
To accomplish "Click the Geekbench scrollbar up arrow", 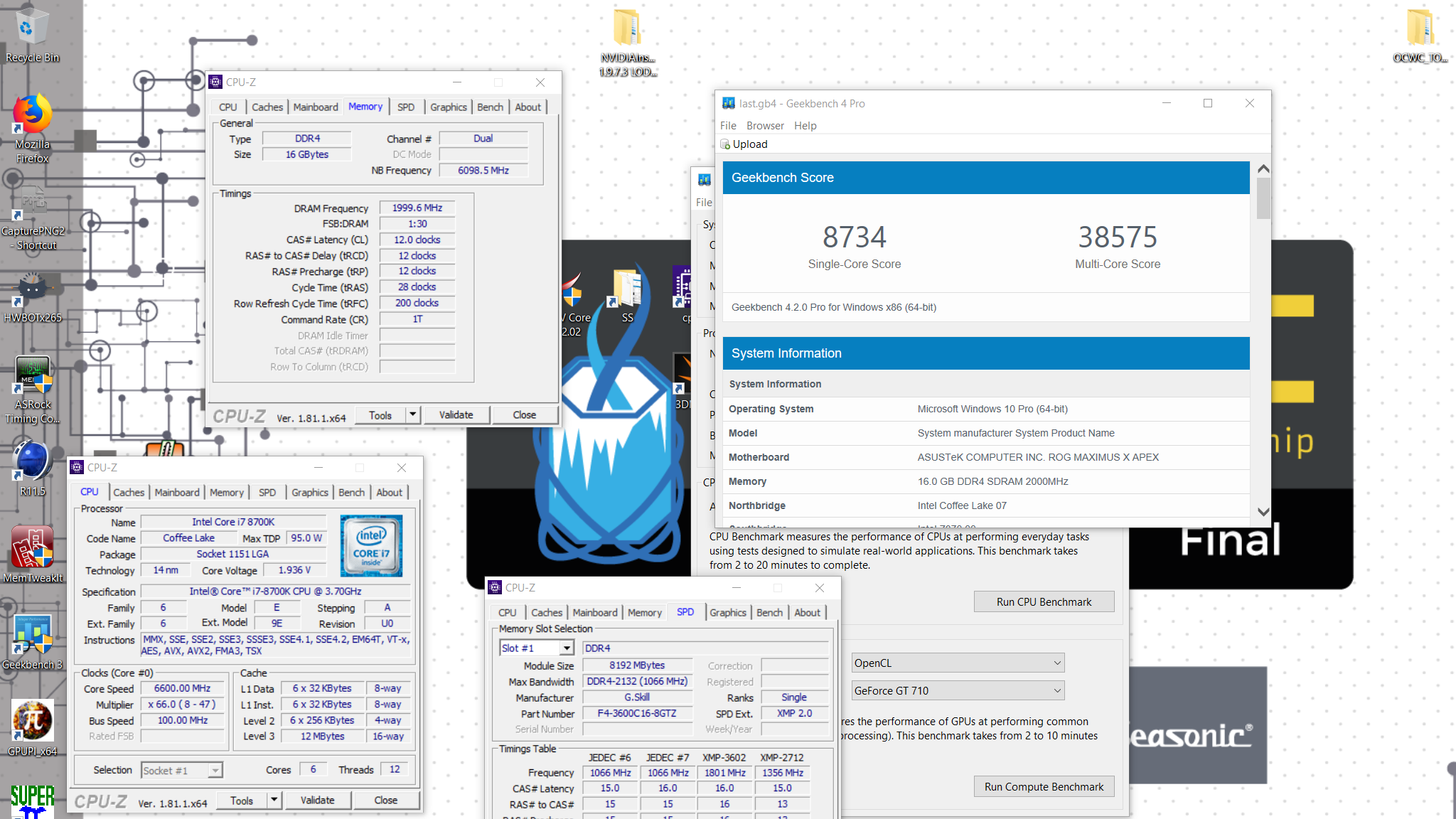I will 1263,169.
